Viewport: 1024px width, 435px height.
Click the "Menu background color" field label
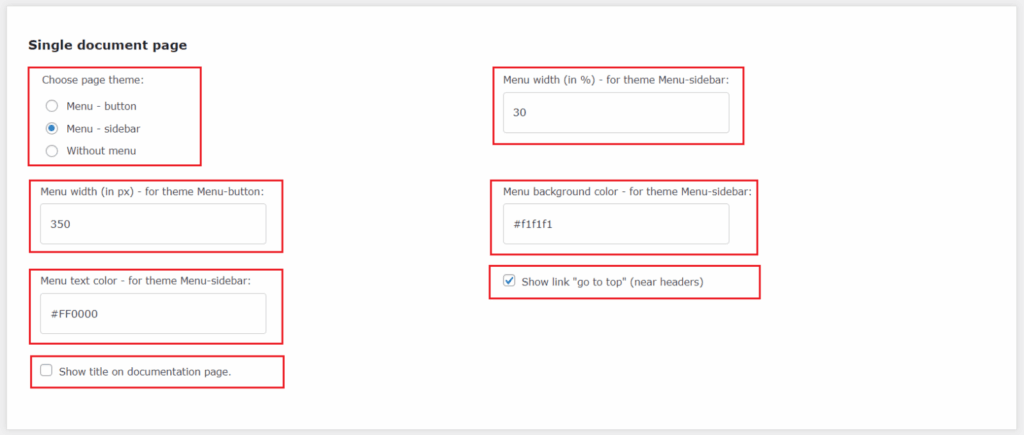click(627, 190)
